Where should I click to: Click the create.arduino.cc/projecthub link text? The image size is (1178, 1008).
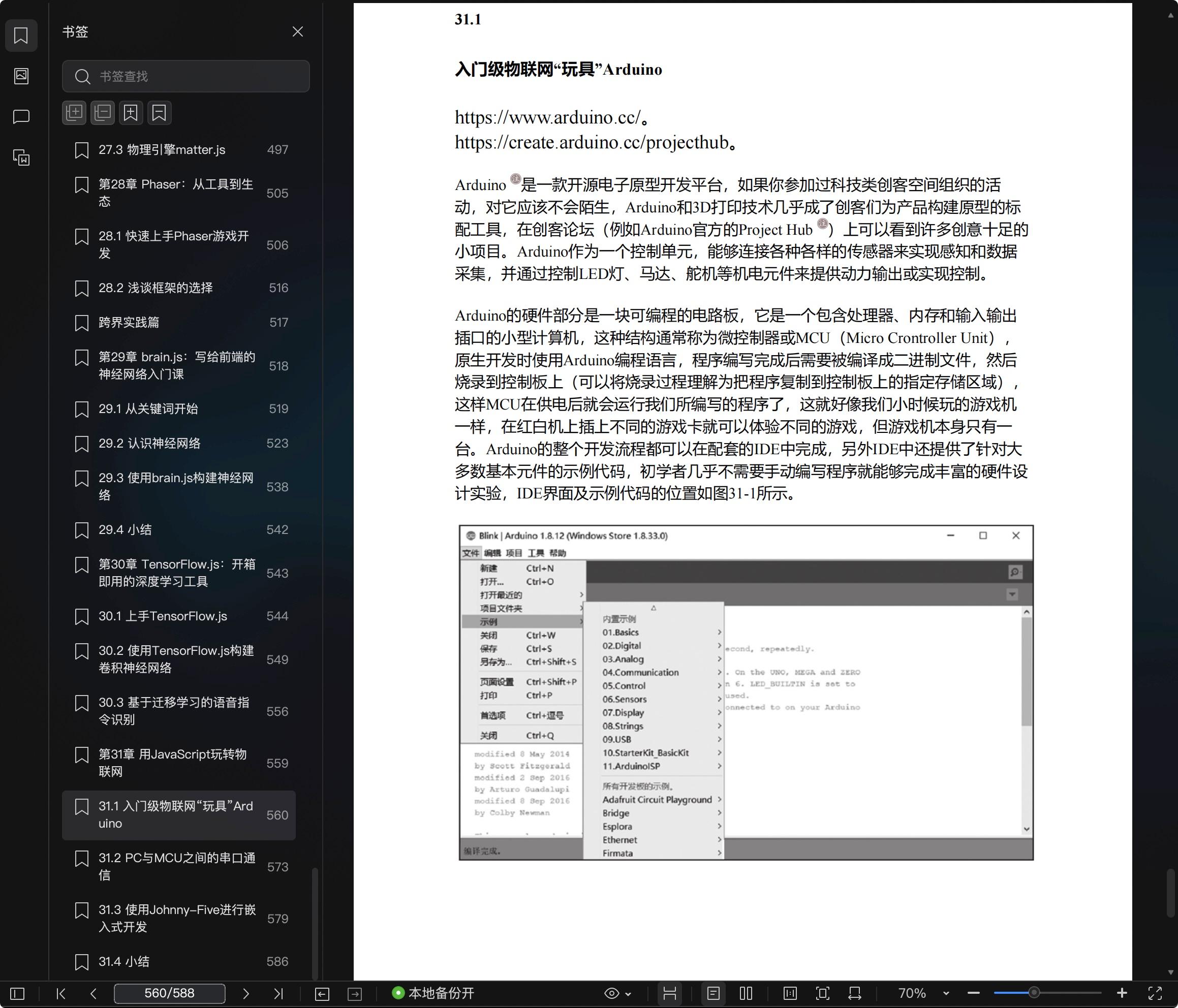click(x=592, y=142)
